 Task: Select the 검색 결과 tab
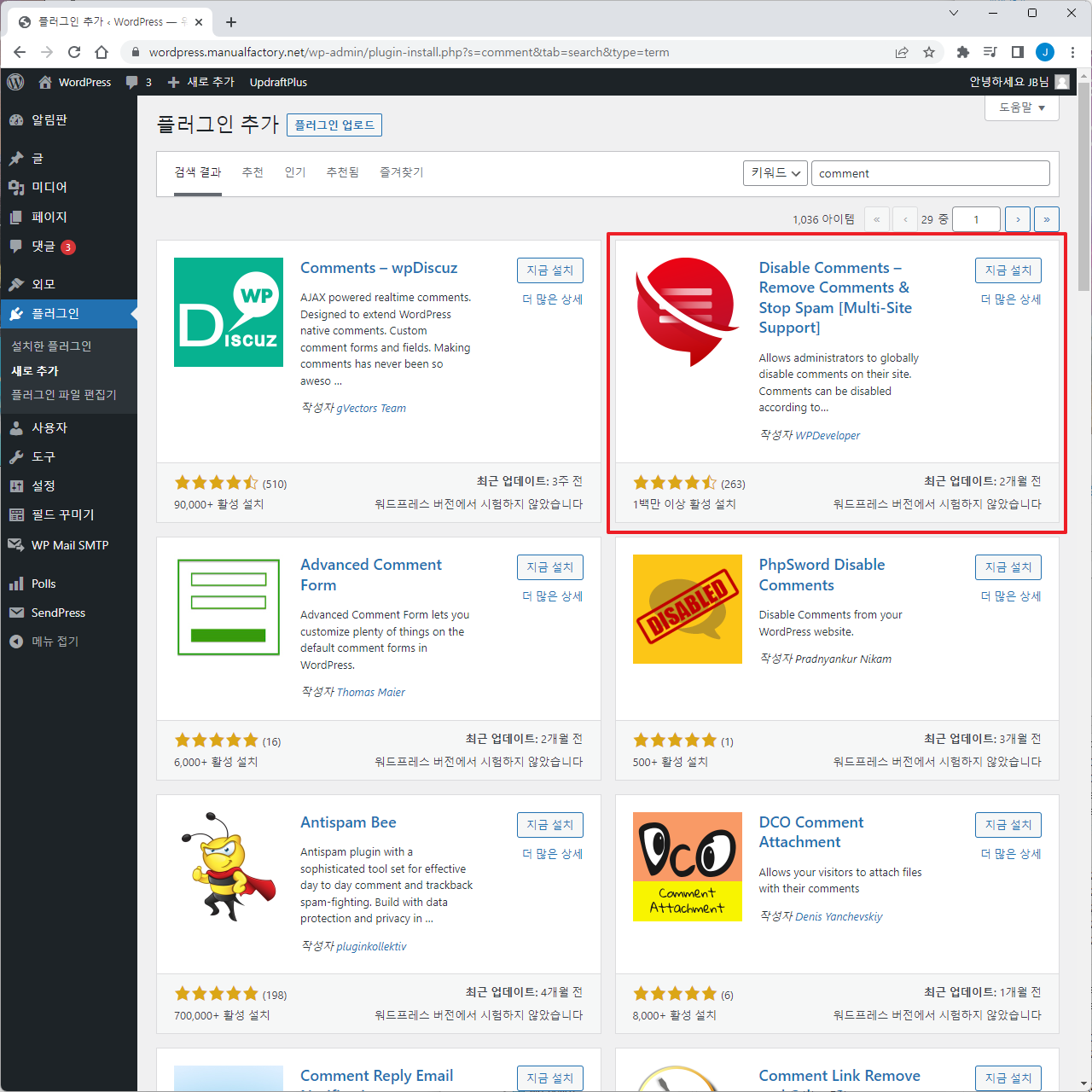coord(198,172)
